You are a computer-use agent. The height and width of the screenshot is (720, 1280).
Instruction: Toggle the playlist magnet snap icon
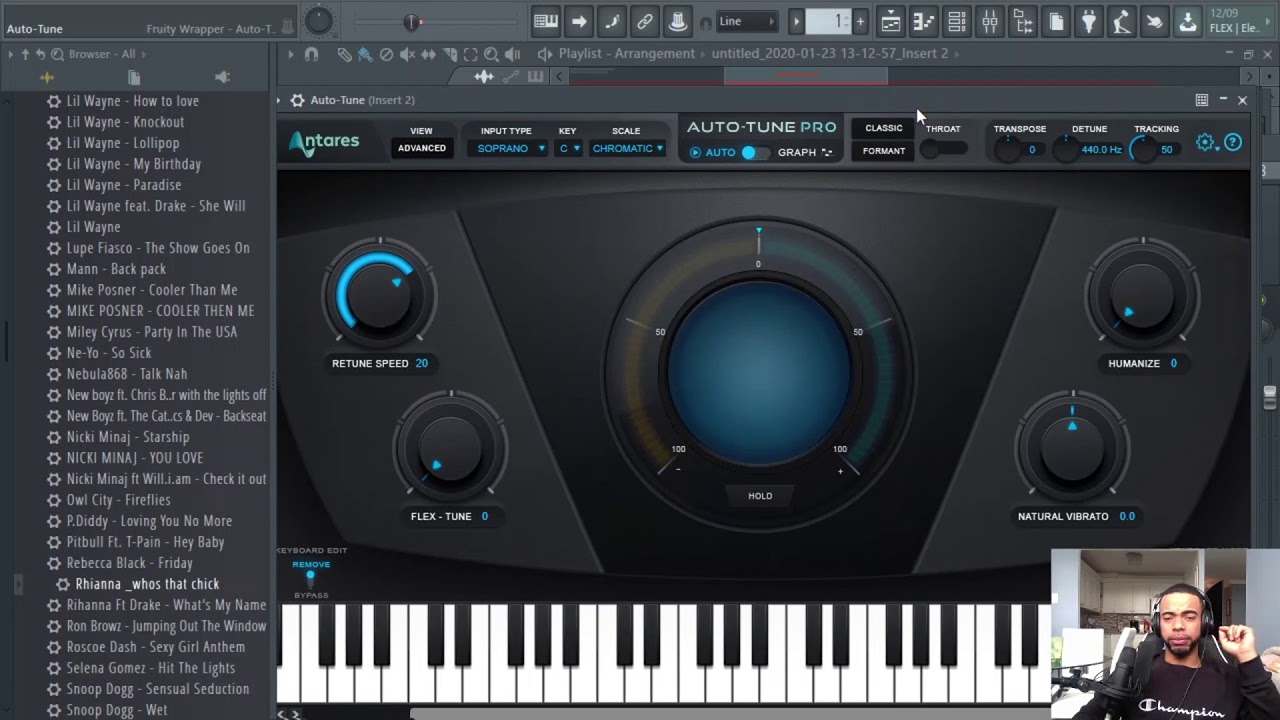(x=311, y=54)
